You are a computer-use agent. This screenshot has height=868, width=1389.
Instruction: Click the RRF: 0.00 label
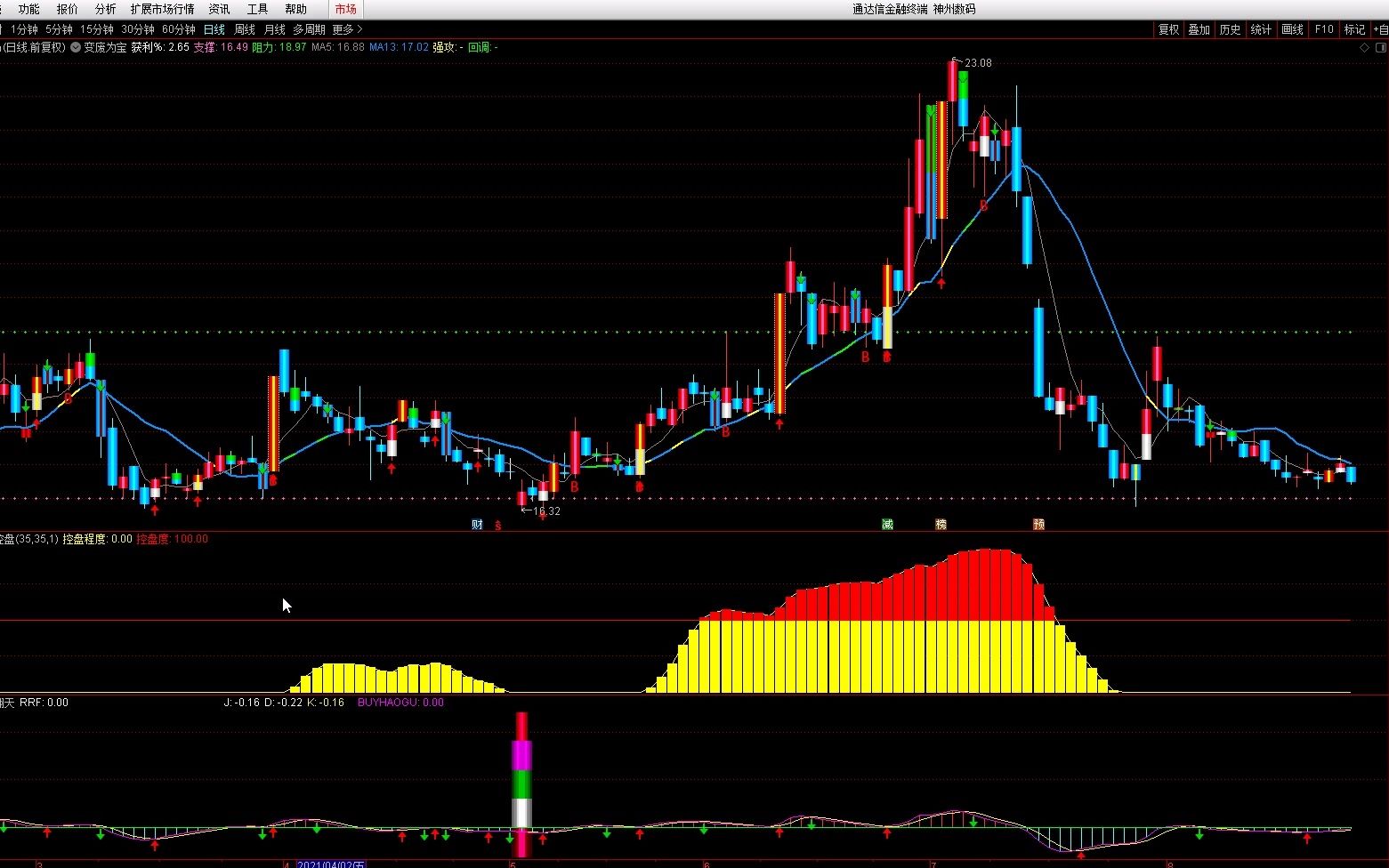tap(44, 703)
